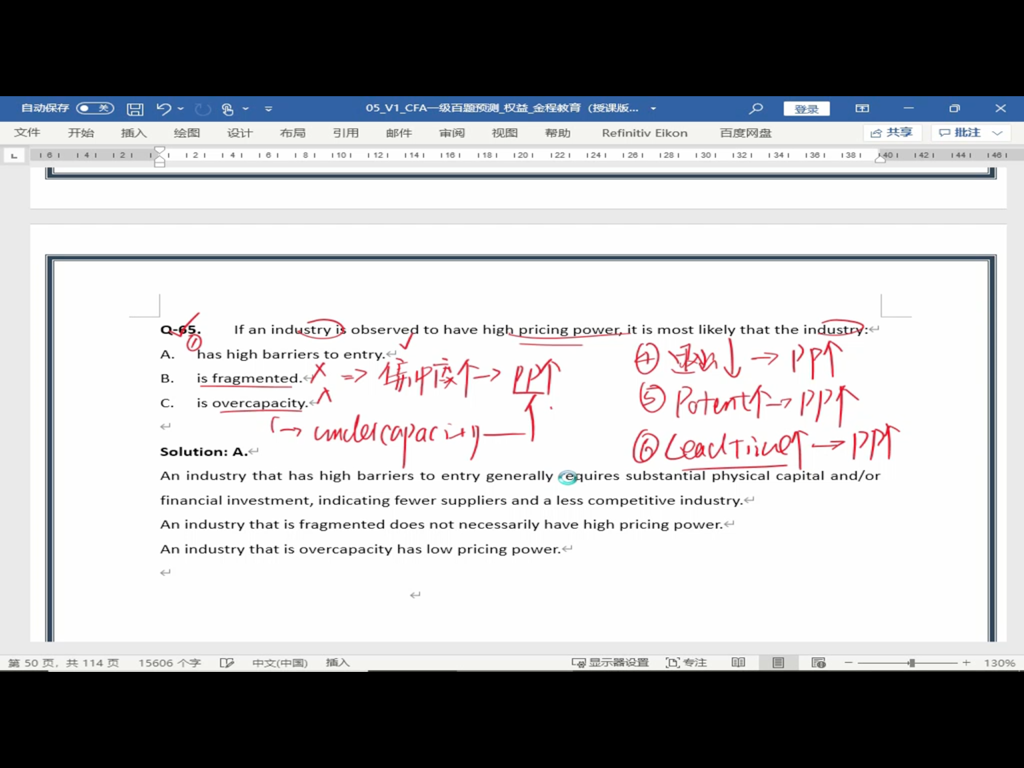Click the zoom in plus button
The image size is (1024, 768).
tap(966, 663)
